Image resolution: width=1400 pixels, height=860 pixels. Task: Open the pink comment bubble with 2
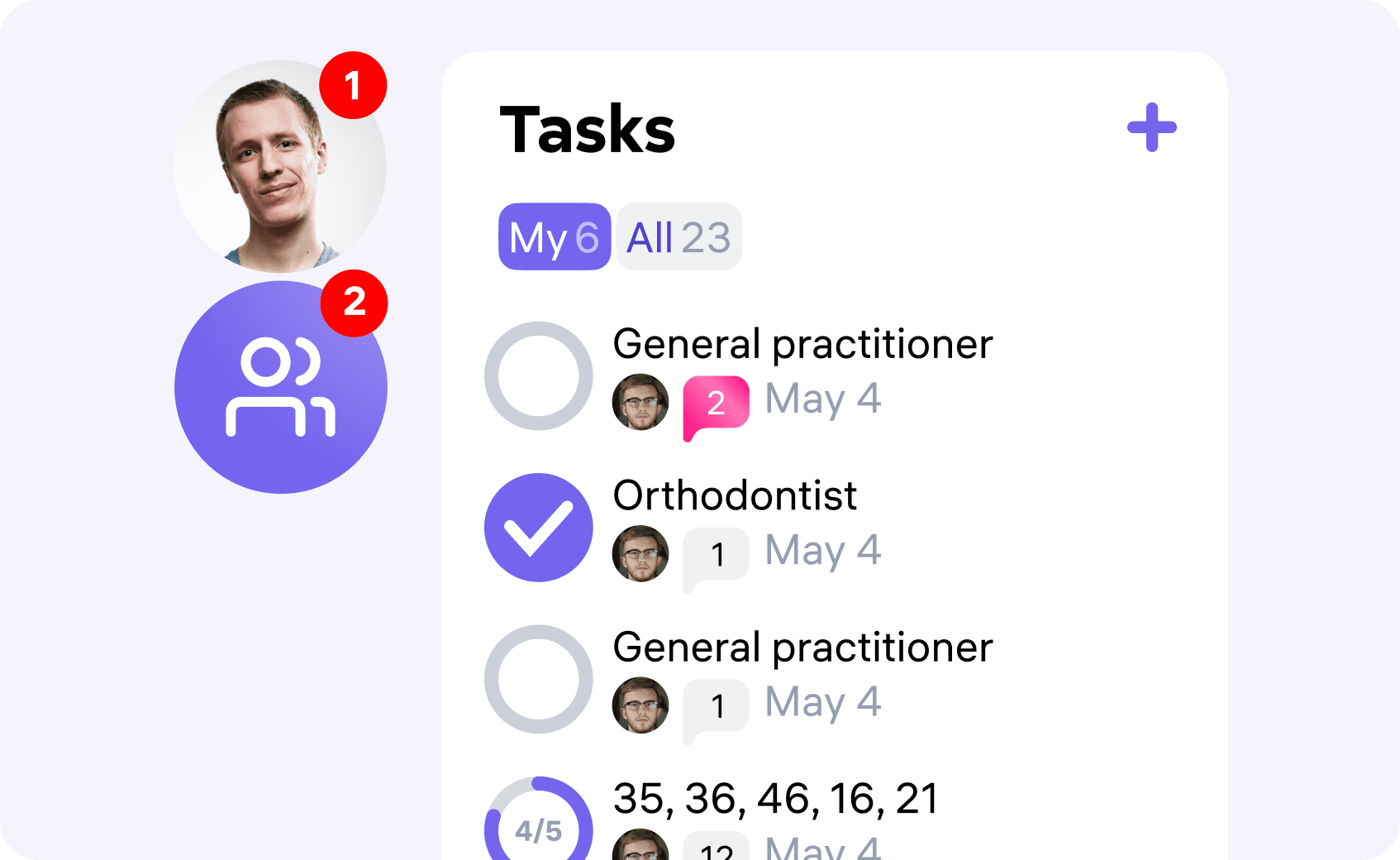(716, 407)
